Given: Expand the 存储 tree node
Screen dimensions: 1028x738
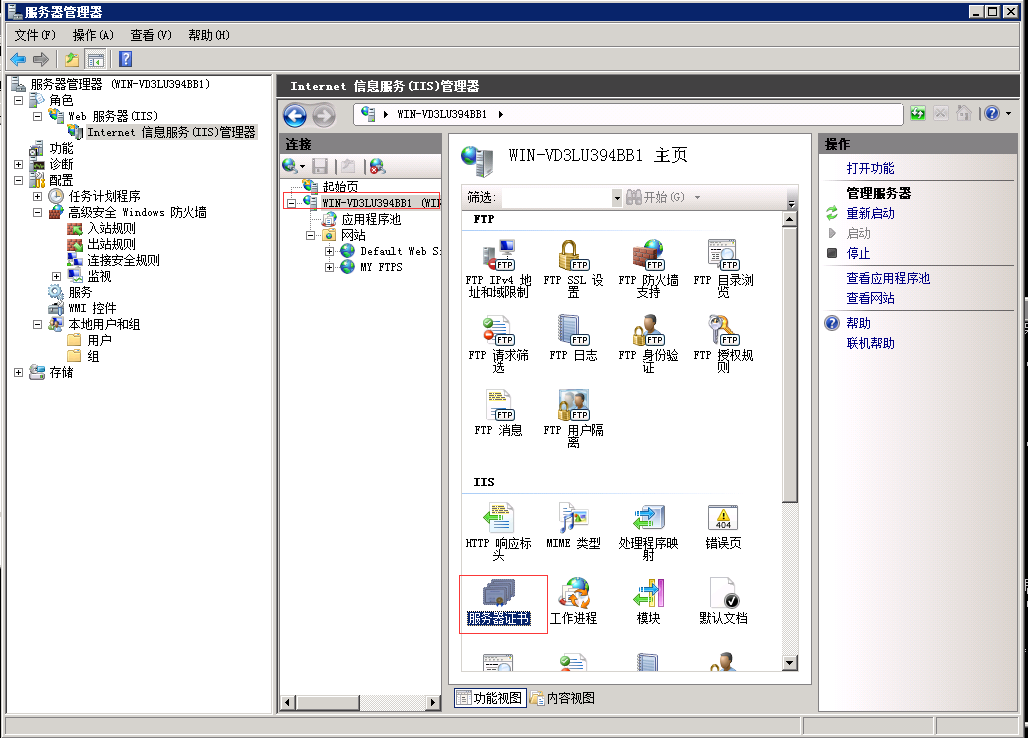Looking at the screenshot, I should (18, 372).
